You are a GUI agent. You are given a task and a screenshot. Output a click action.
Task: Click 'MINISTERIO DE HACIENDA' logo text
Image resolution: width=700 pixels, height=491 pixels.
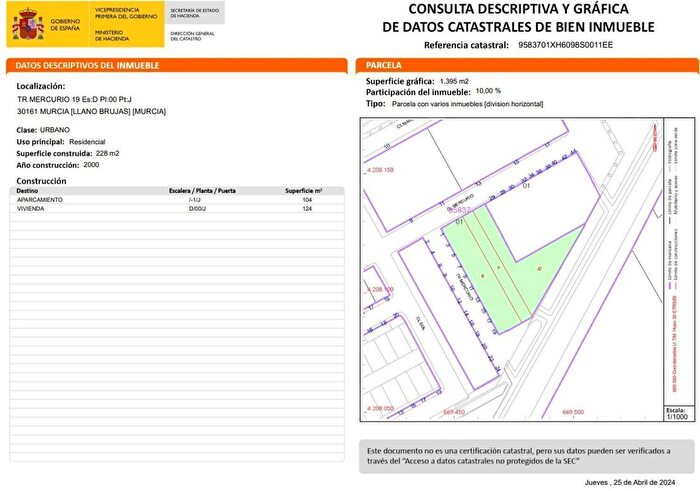pos(112,36)
